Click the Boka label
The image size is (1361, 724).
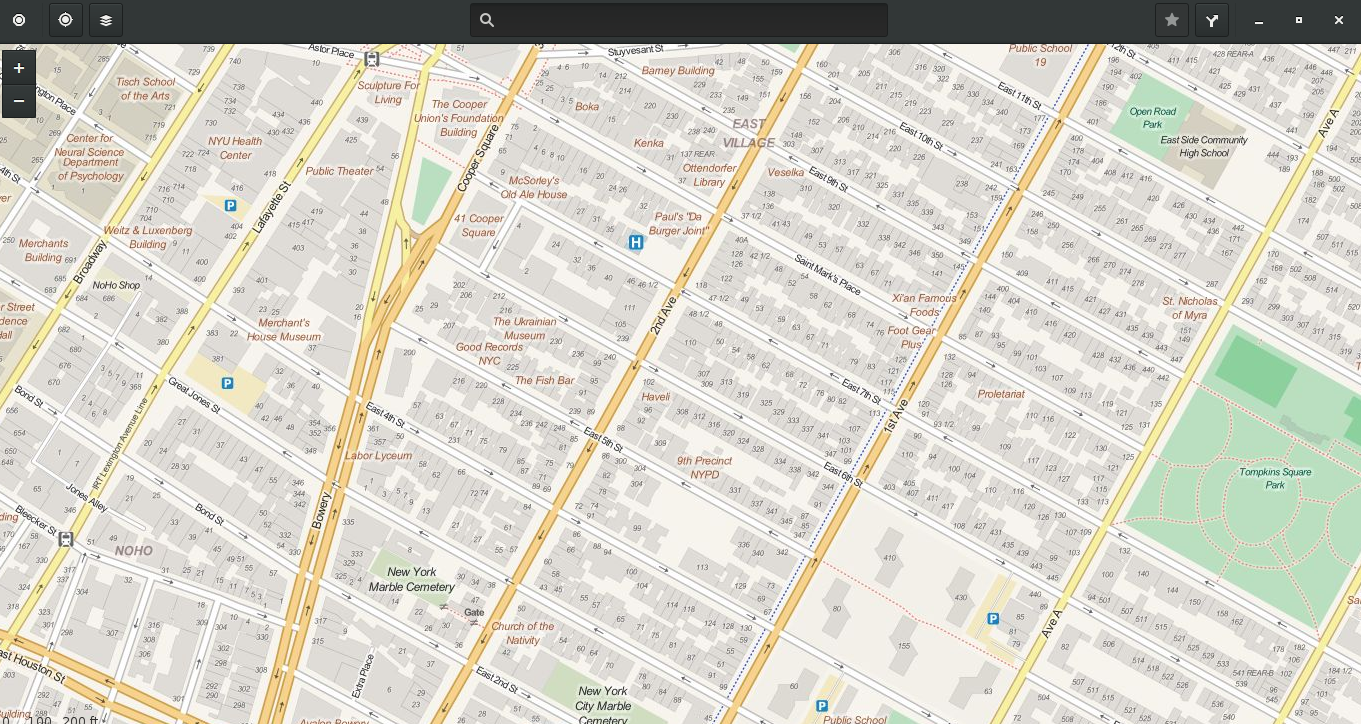587,106
